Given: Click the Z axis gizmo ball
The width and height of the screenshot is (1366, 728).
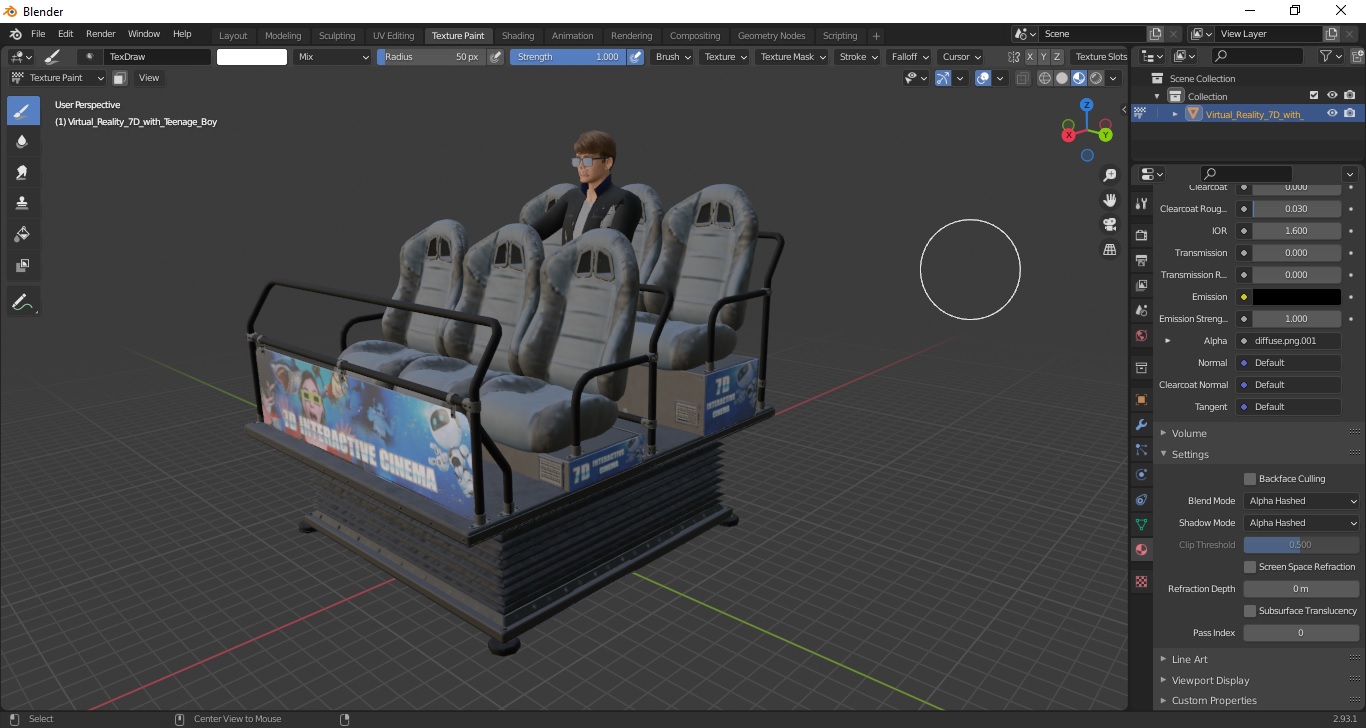Looking at the screenshot, I should tap(1087, 105).
